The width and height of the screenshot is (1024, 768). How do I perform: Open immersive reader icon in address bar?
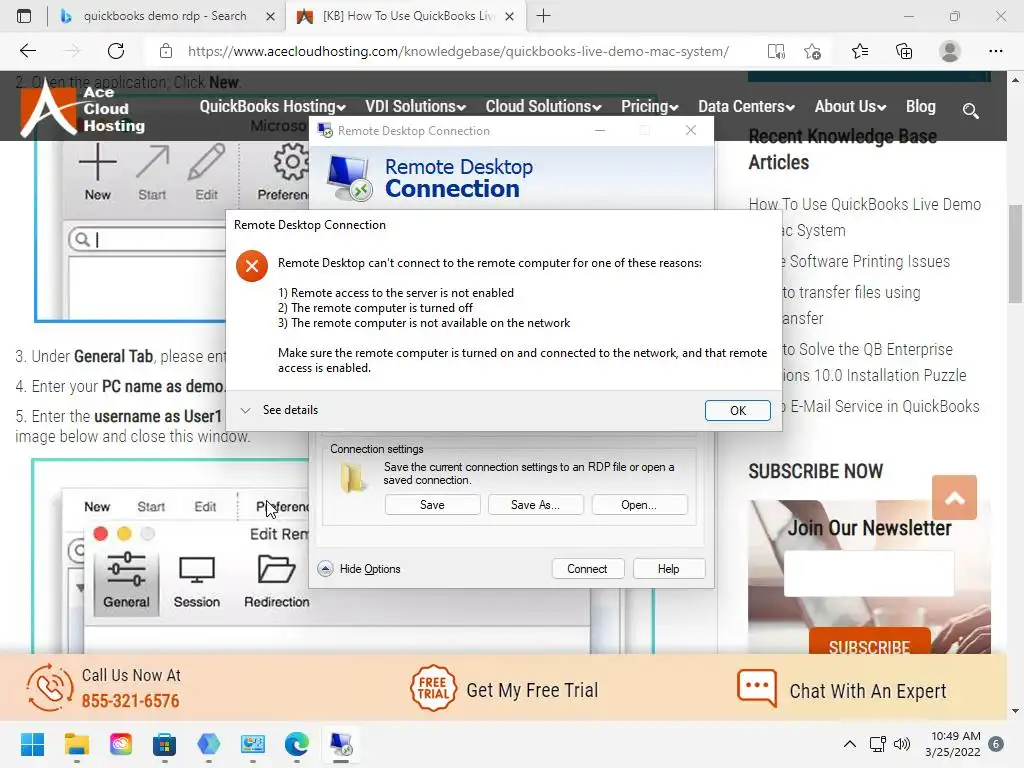coord(776,51)
